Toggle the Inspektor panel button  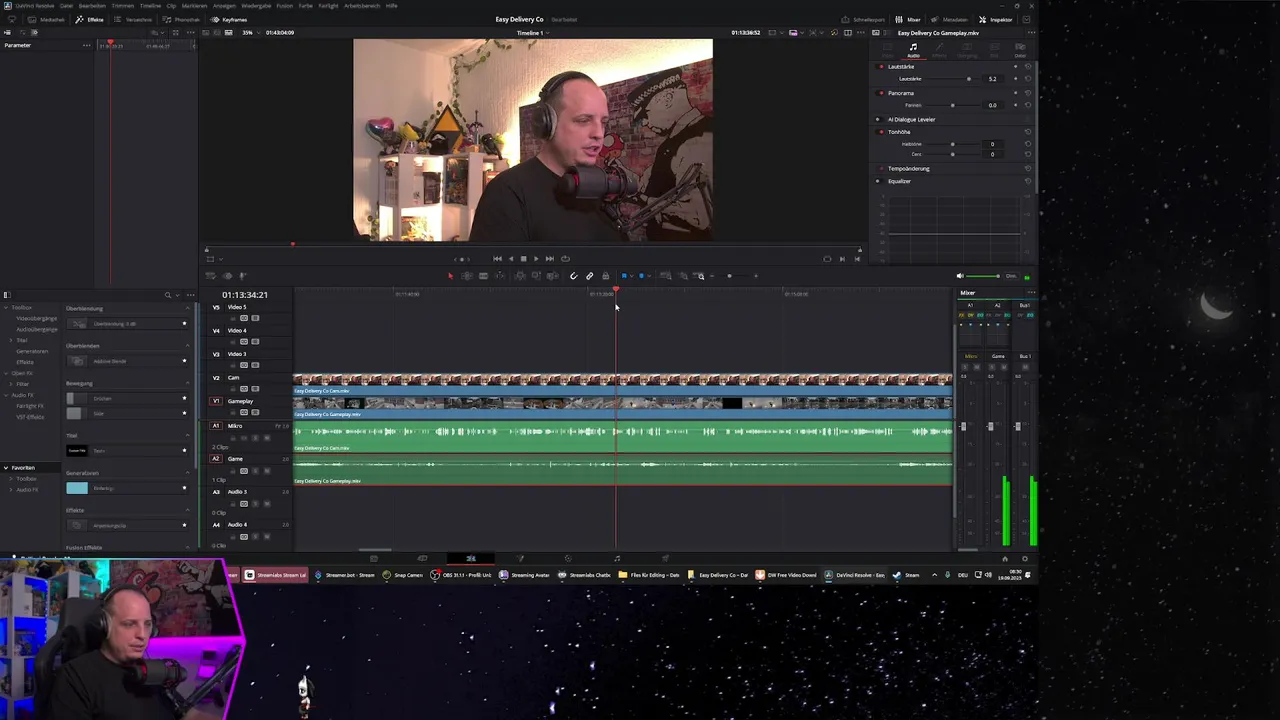pos(996,20)
